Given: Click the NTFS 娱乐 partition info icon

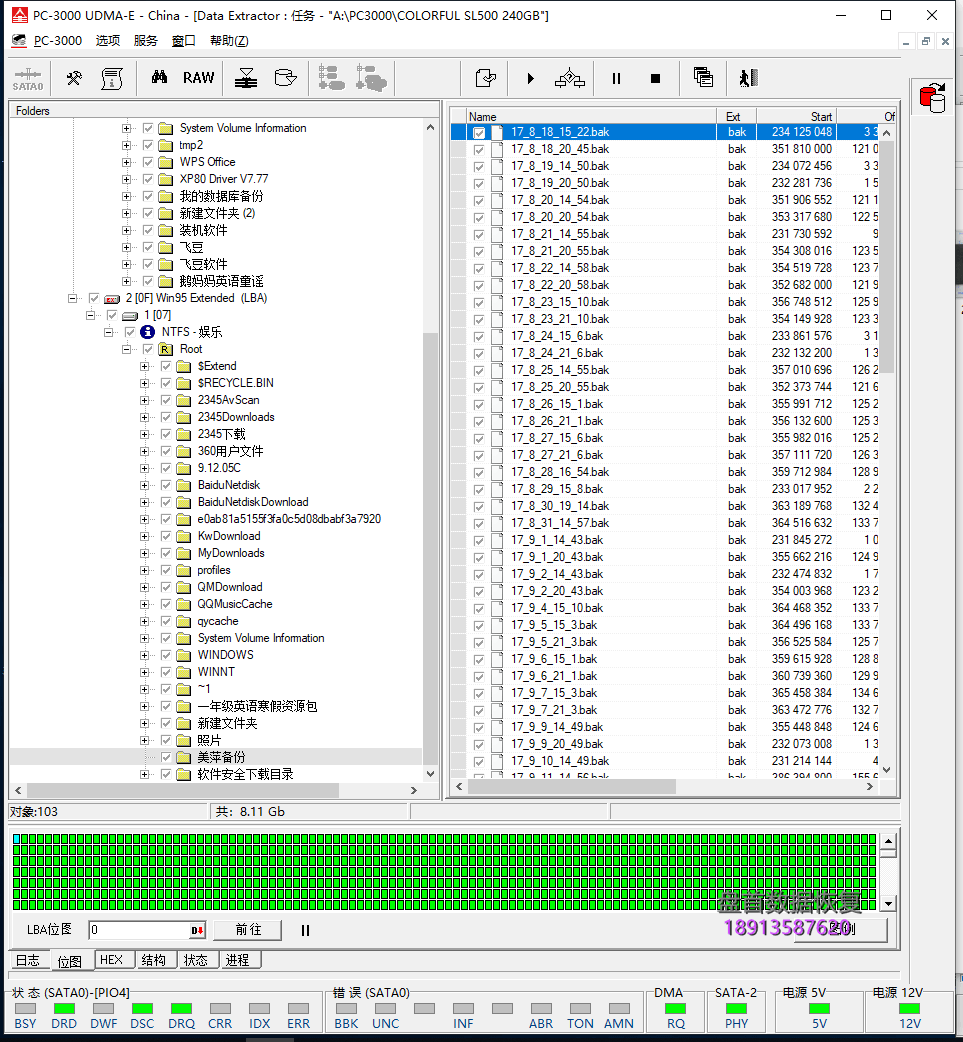Looking at the screenshot, I should (148, 332).
